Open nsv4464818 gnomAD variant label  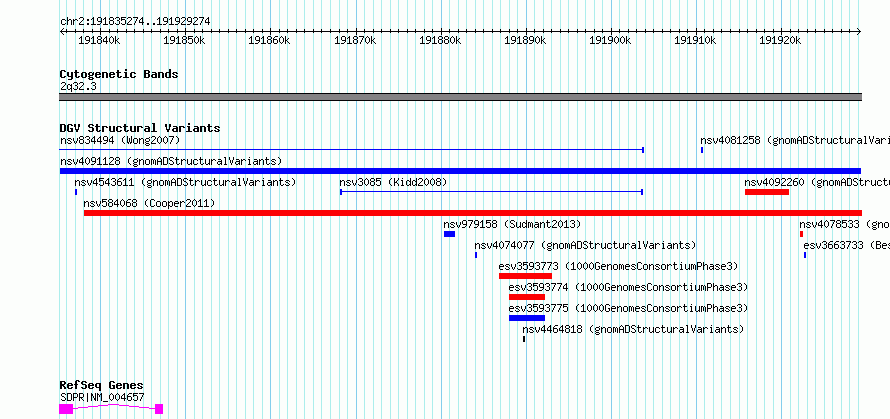(x=633, y=329)
